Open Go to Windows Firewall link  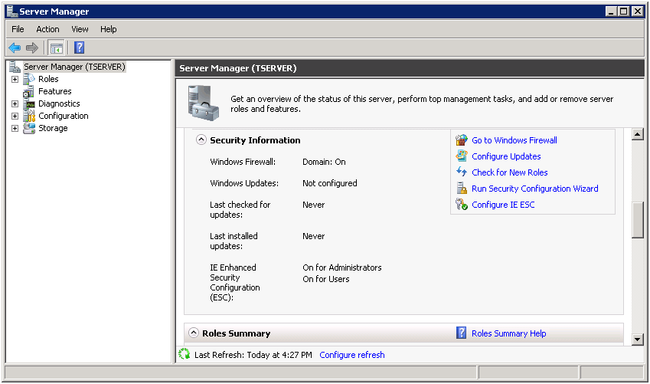coord(514,140)
